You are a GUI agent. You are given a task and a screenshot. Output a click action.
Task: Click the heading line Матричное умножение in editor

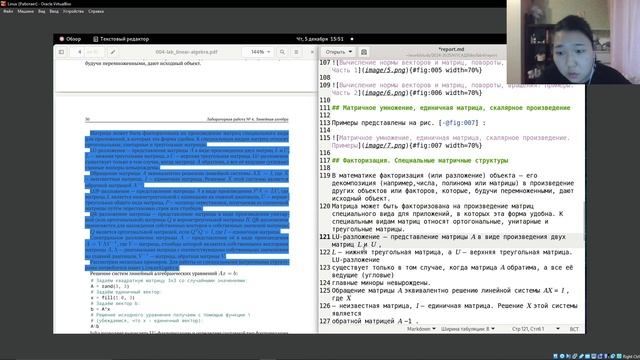[x=451, y=108]
